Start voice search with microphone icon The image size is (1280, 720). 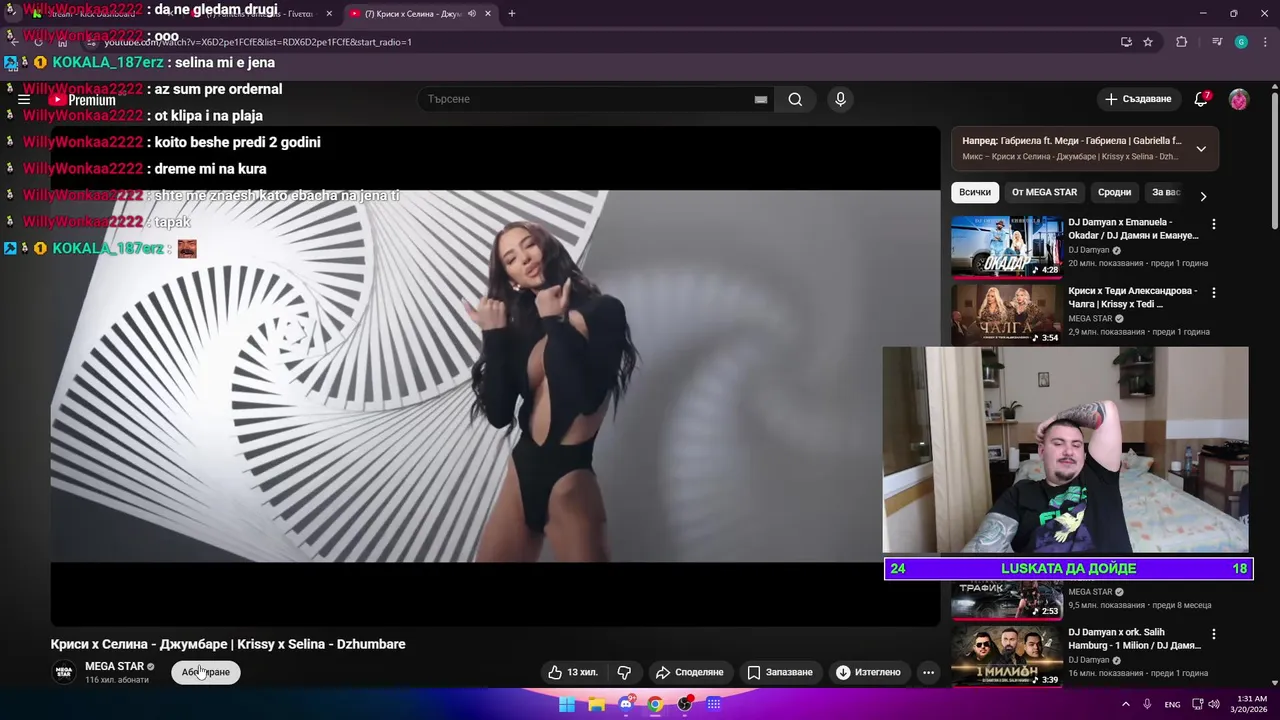pos(840,99)
